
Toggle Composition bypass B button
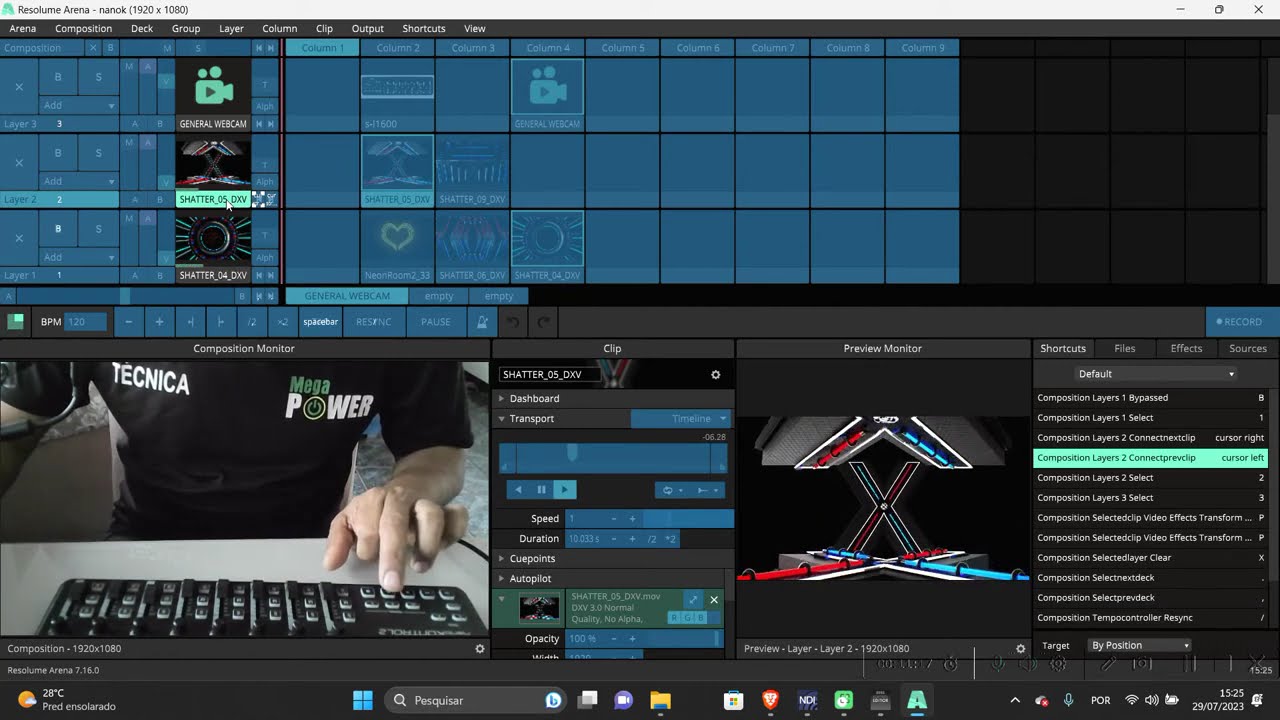[110, 48]
